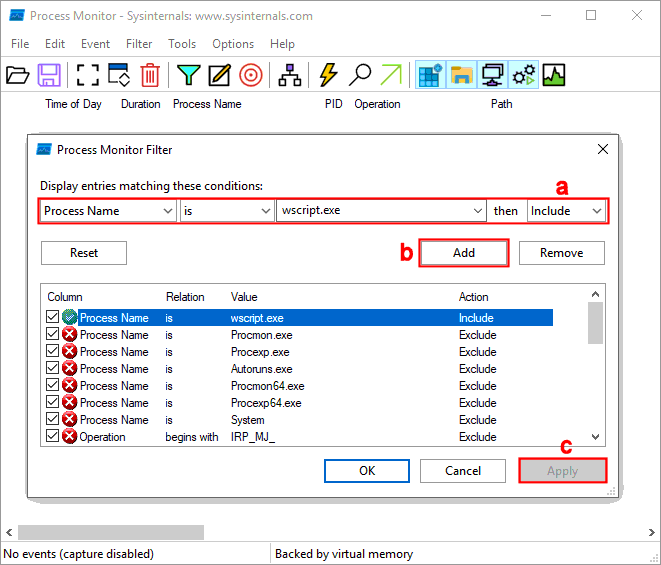This screenshot has width=661, height=565.
Task: Open the Include action dropdown
Action: [x=566, y=211]
